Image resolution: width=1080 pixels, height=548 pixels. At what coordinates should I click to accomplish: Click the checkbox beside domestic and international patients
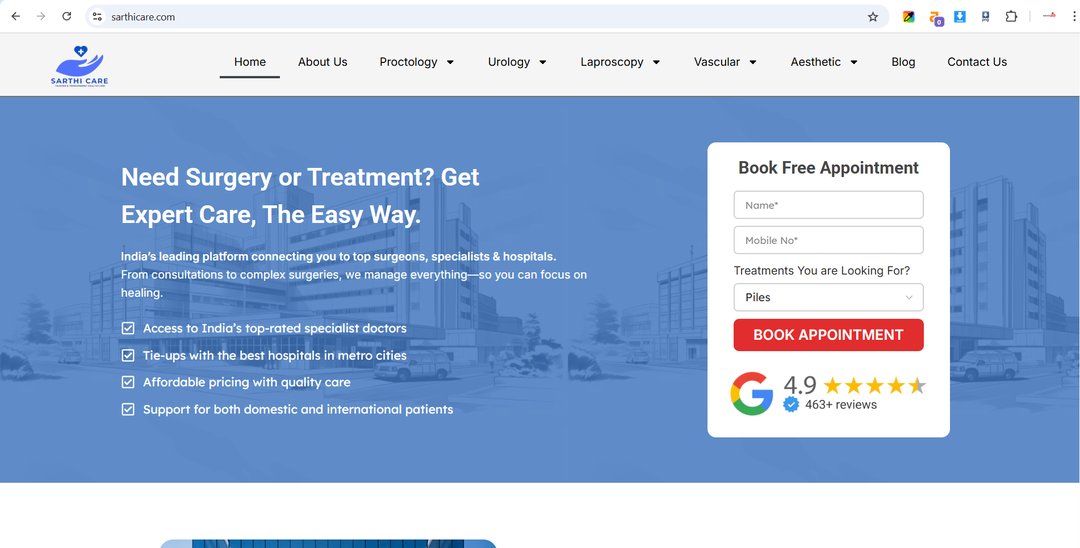127,410
